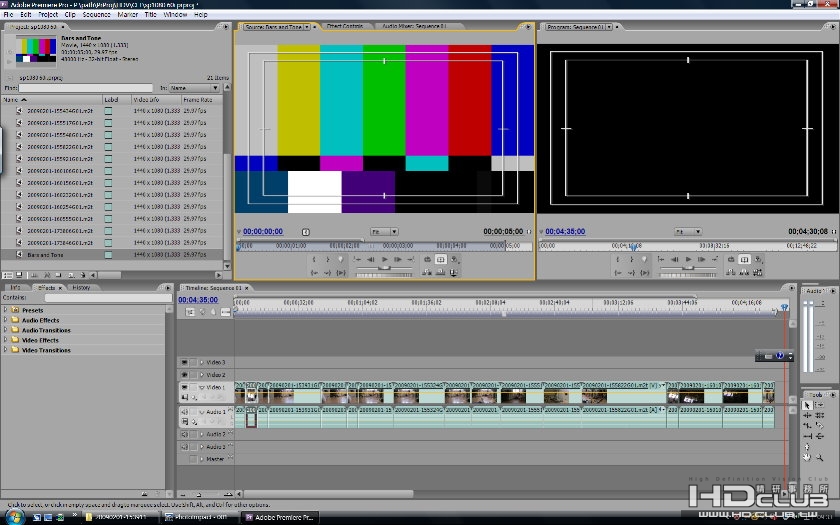The image size is (840, 525).
Task: Click Set unnumbered marker icon in Timeline
Action: tap(214, 312)
